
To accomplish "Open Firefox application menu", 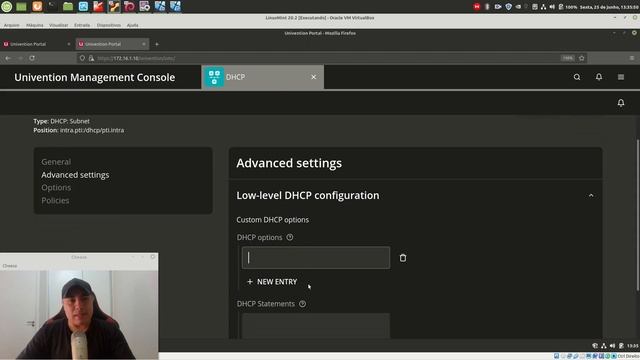I will pos(631,58).
